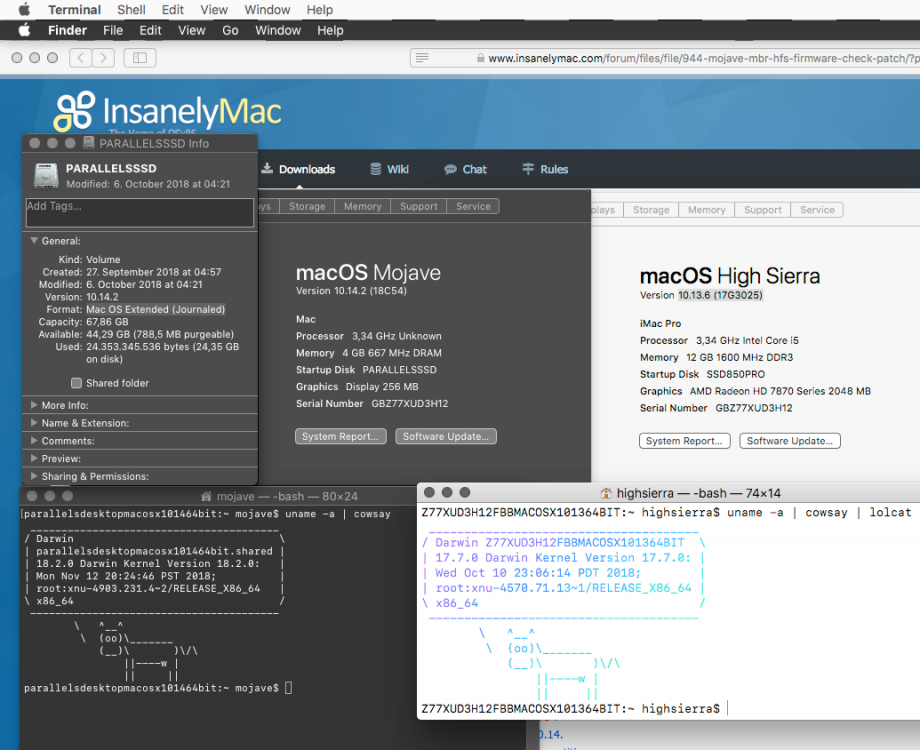Click the Mojave serial number GBZ77XUD3H12
Image resolution: width=920 pixels, height=750 pixels.
(x=410, y=404)
